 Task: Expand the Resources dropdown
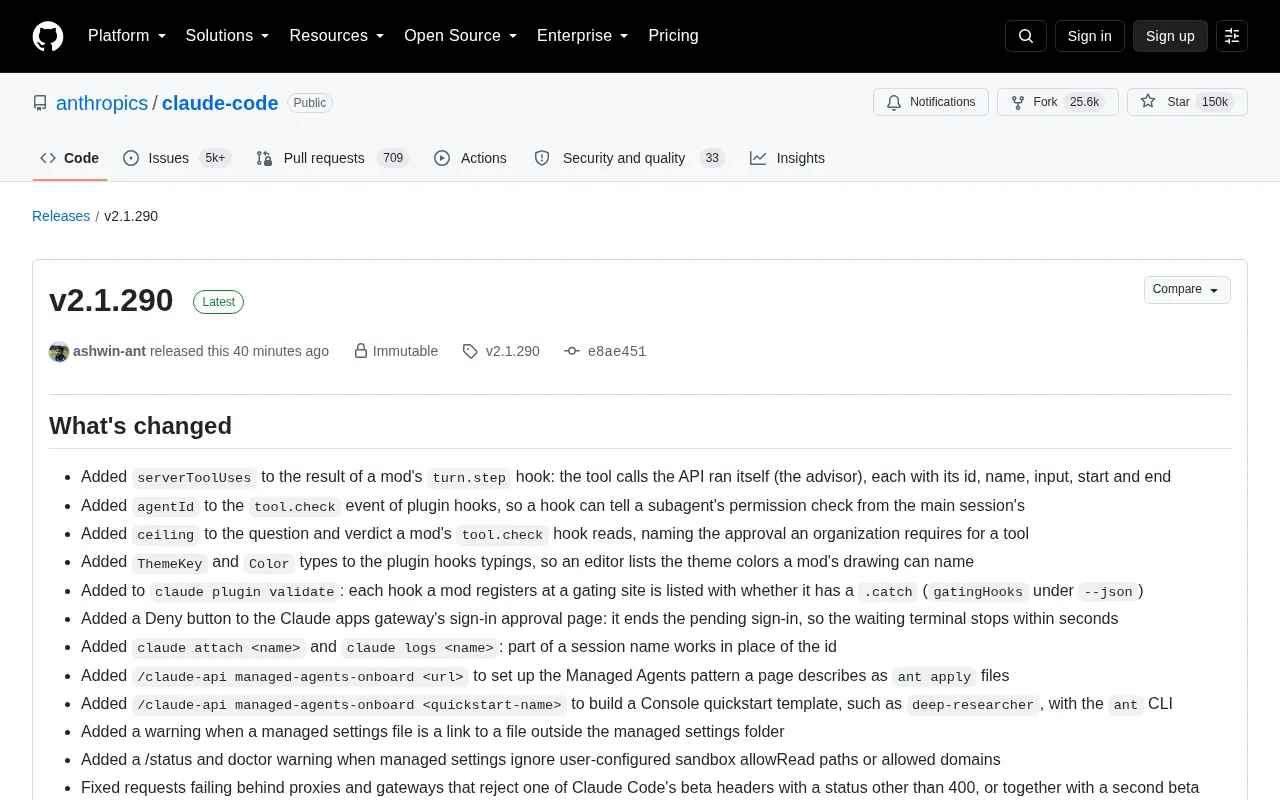[337, 36]
